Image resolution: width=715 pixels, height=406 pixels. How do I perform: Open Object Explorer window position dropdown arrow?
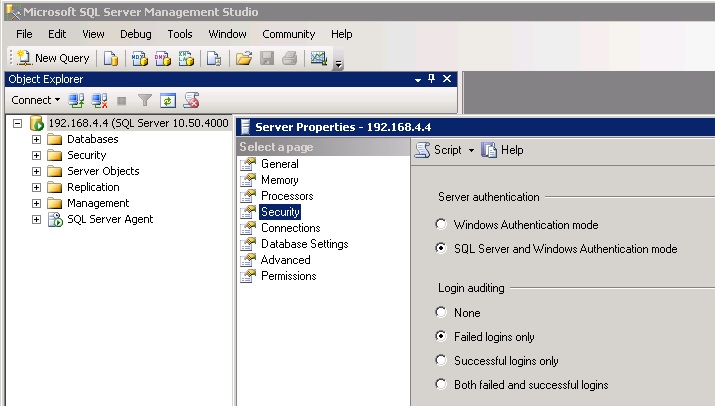(x=418, y=80)
